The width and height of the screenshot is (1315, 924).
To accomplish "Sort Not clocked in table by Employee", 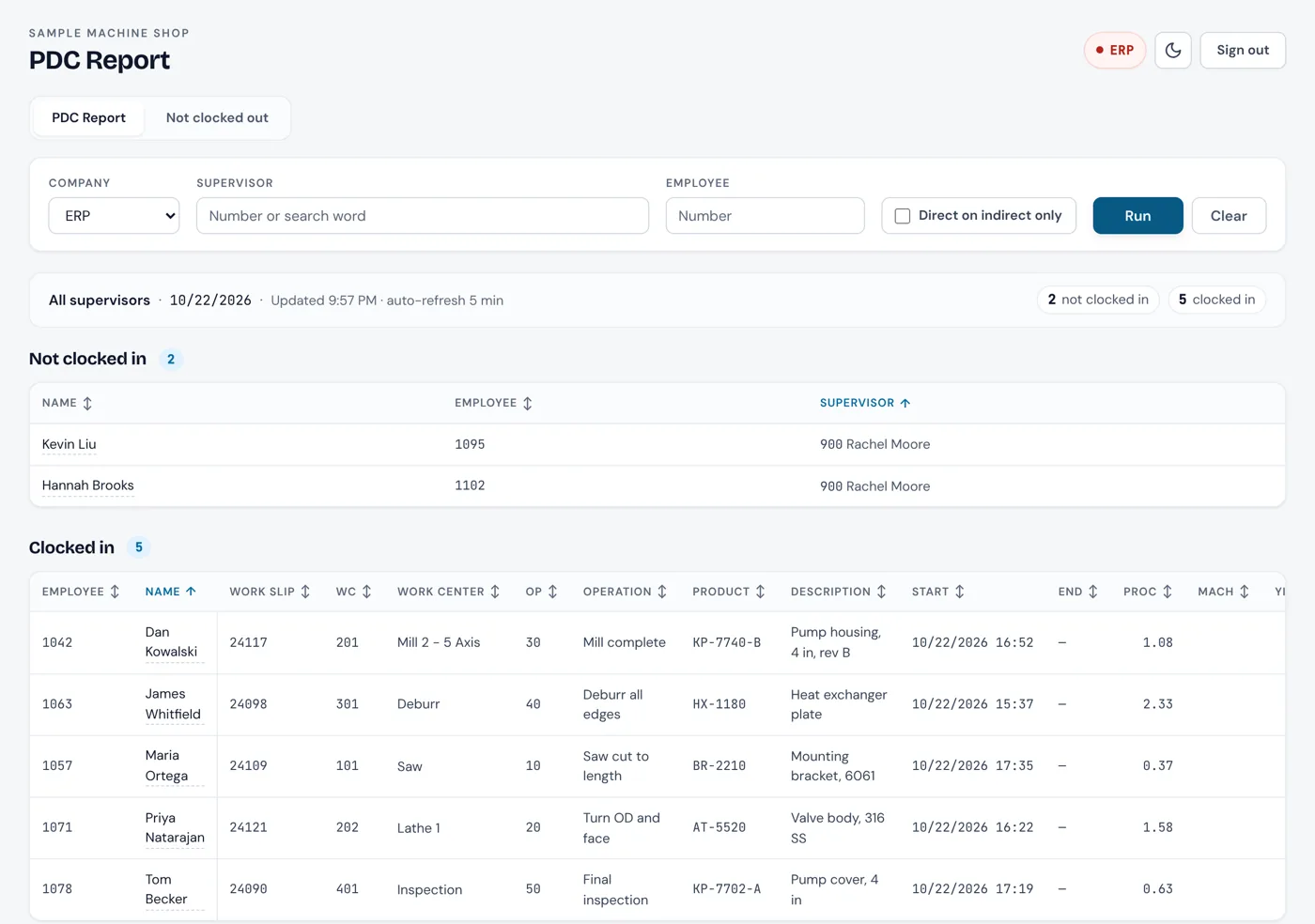I will click(493, 403).
